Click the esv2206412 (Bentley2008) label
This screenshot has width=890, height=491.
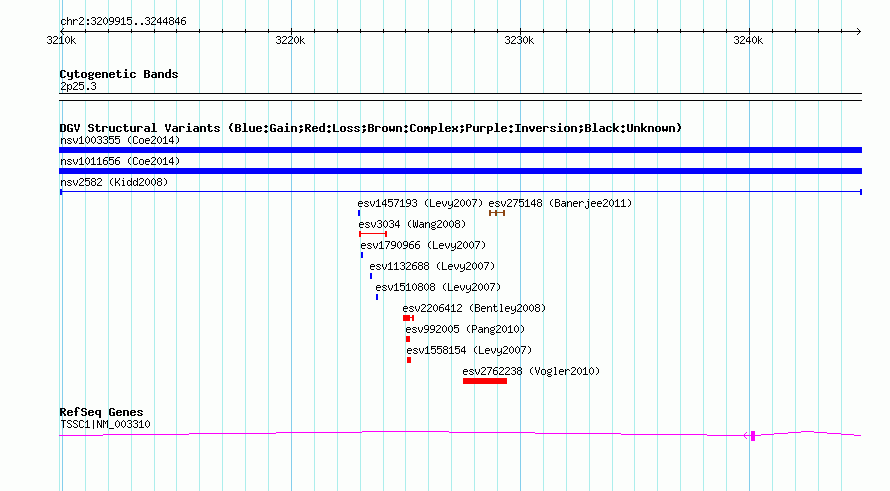pyautogui.click(x=474, y=308)
